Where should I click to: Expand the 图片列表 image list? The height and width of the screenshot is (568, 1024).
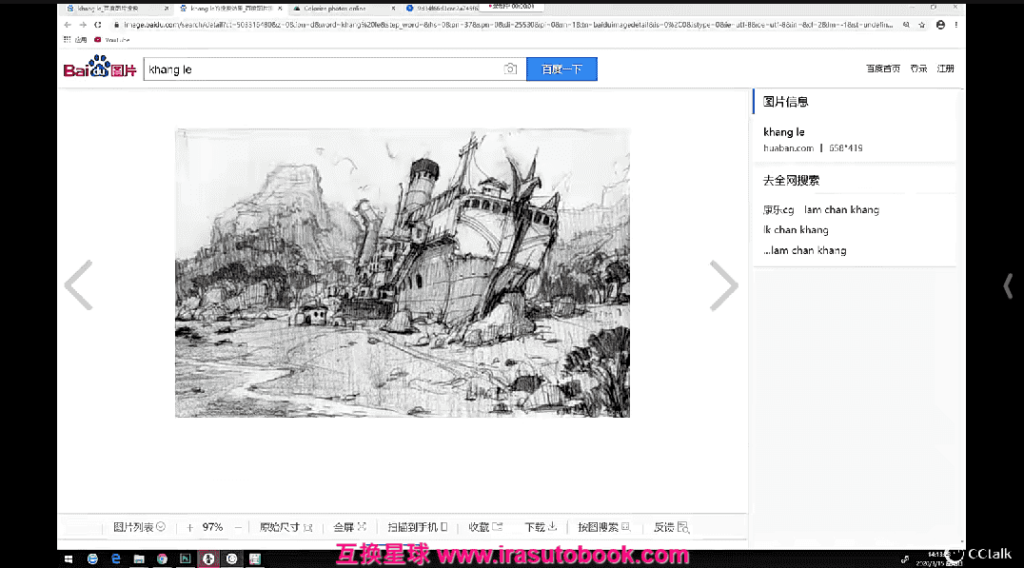pos(139,527)
